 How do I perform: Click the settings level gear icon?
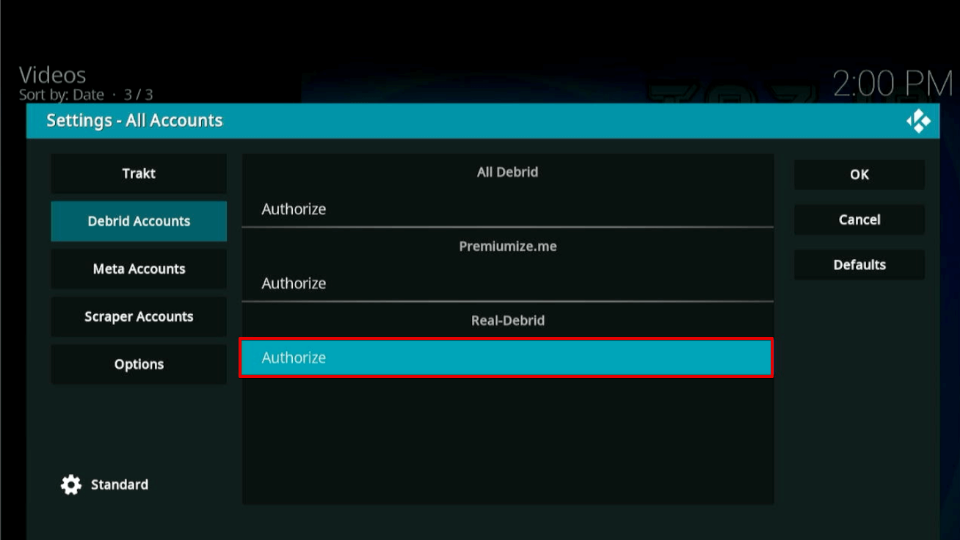[x=71, y=485]
